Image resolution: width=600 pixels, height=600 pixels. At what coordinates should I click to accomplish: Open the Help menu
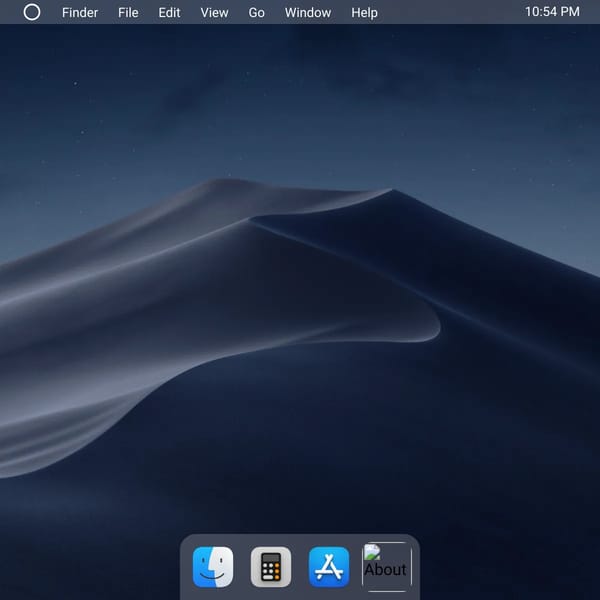tap(364, 13)
